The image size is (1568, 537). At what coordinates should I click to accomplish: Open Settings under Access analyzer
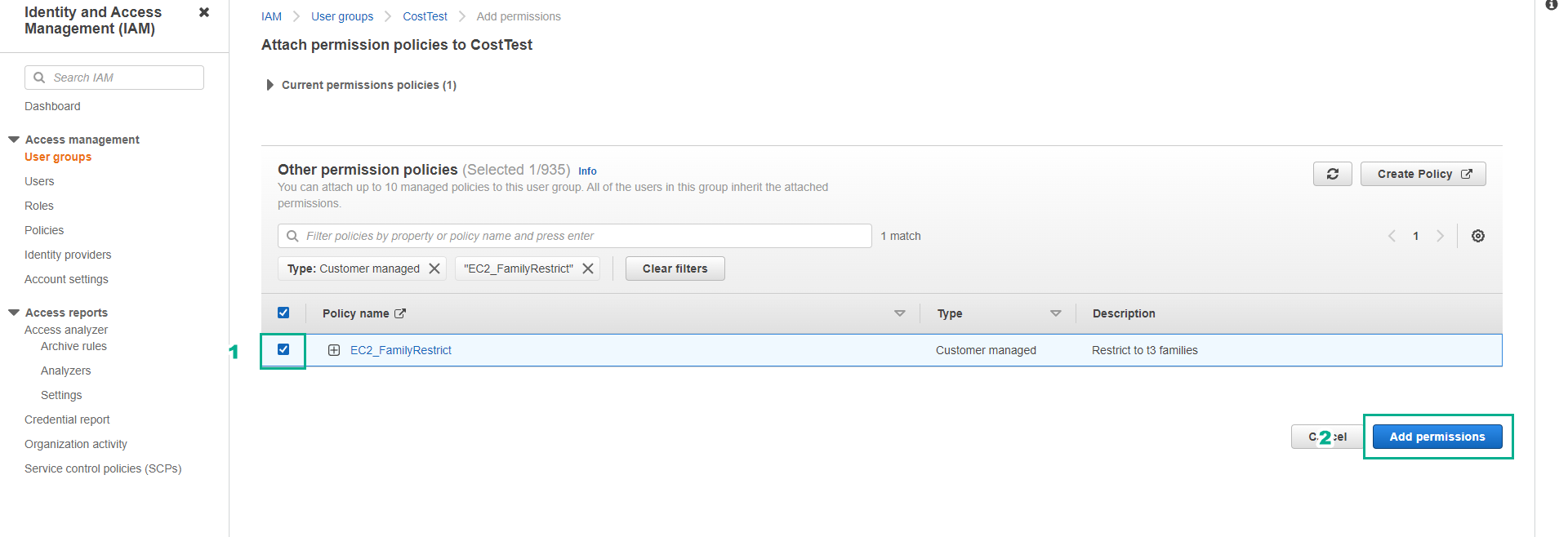[61, 395]
